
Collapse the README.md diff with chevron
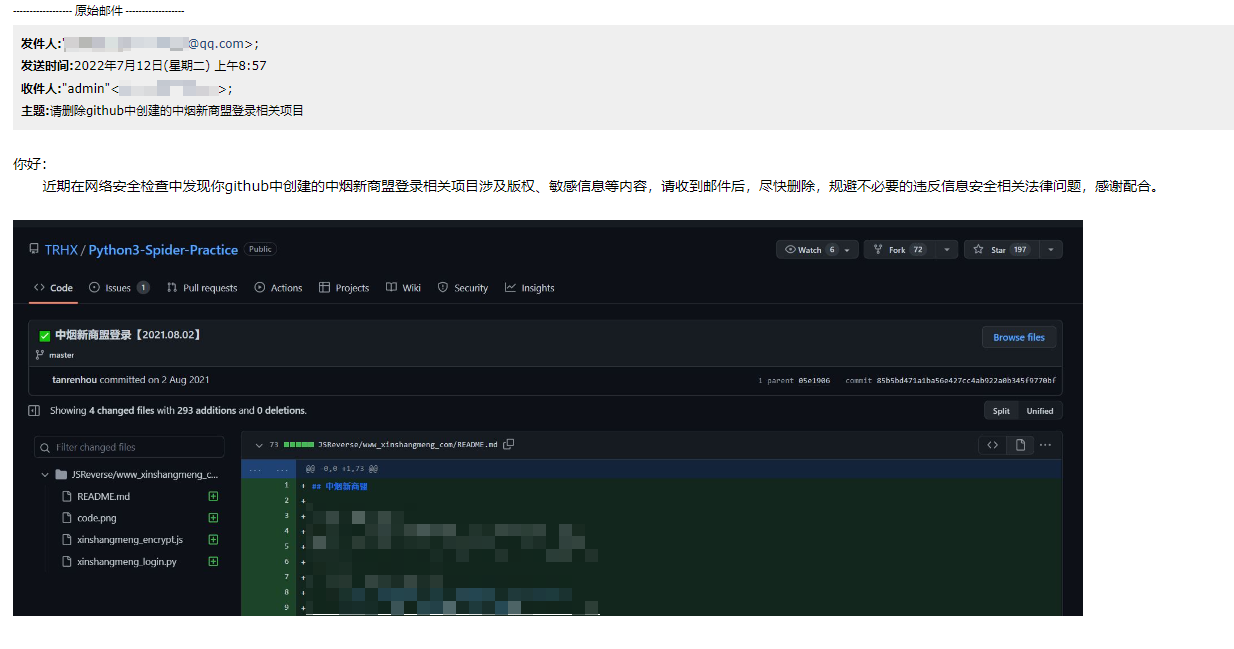coord(259,445)
